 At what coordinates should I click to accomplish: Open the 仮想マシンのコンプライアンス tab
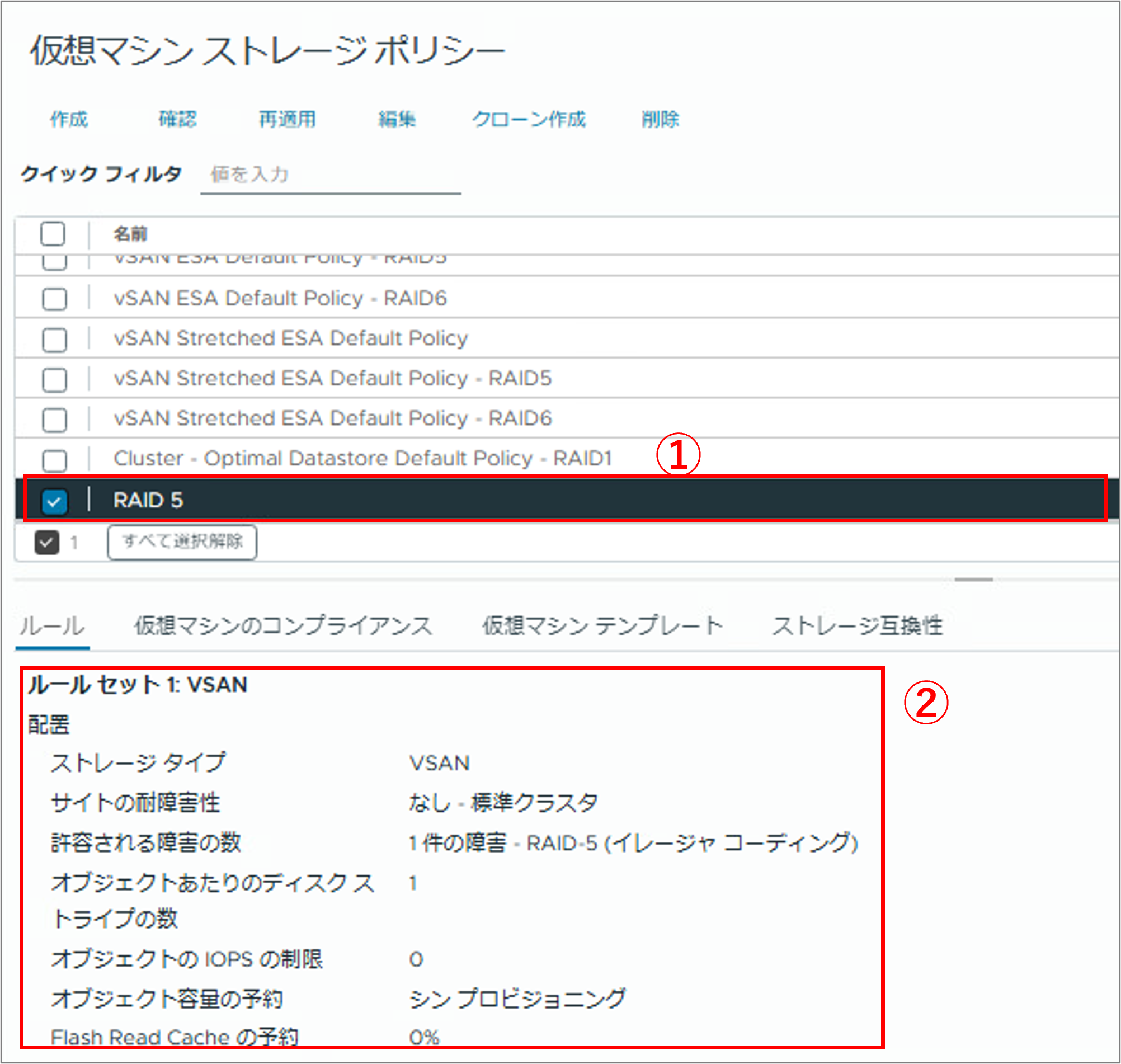(283, 626)
